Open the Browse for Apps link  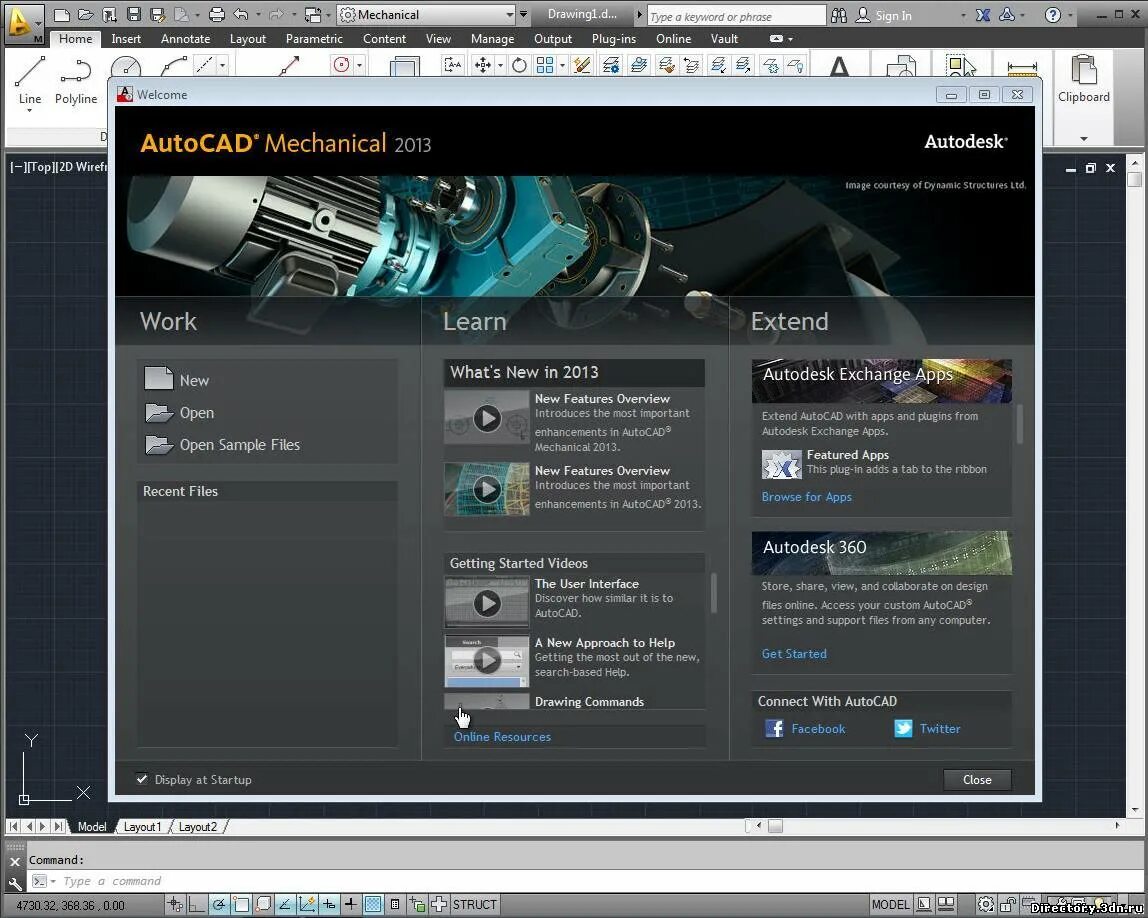(x=807, y=496)
